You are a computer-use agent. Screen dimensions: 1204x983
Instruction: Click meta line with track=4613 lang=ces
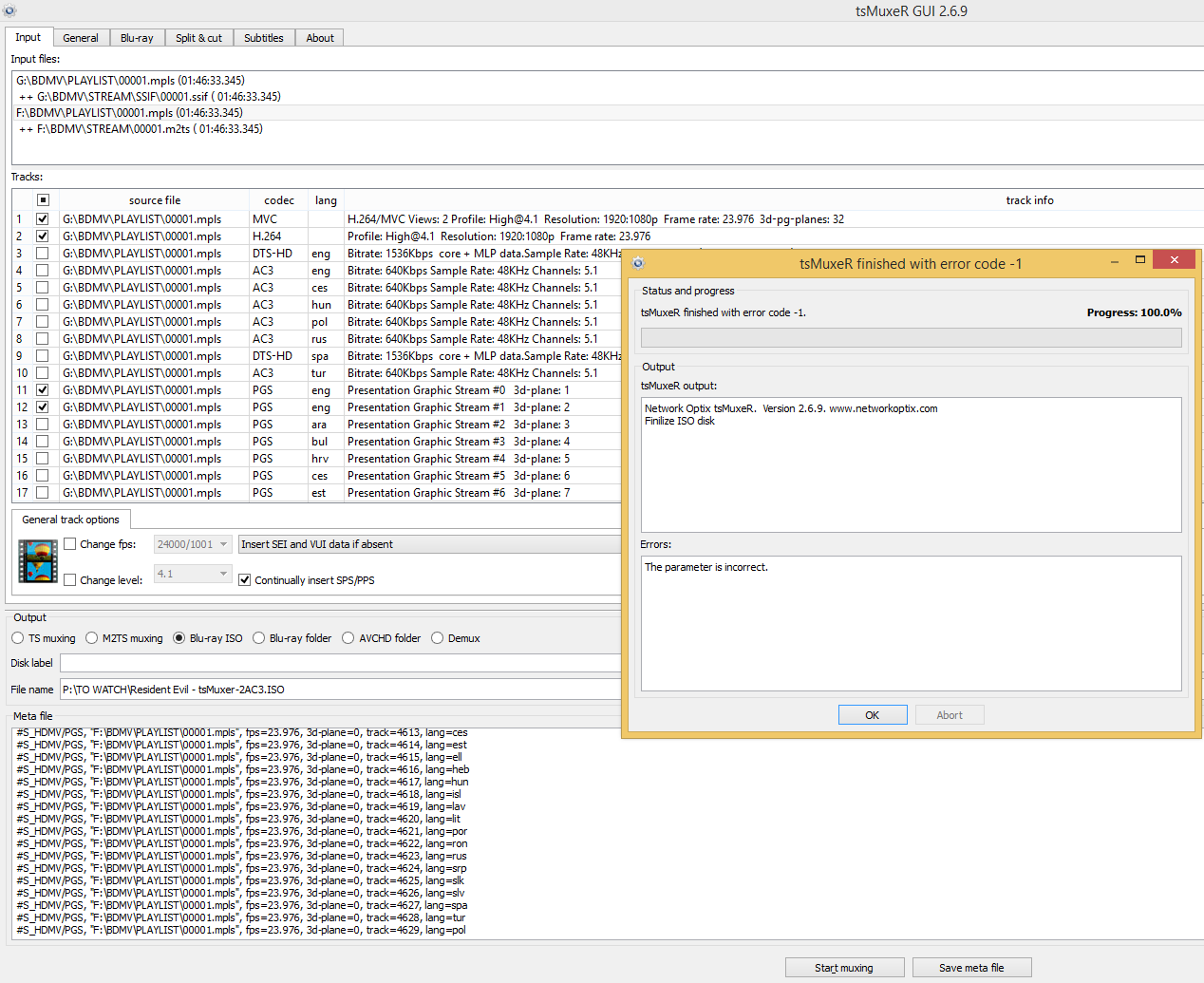coord(241,732)
